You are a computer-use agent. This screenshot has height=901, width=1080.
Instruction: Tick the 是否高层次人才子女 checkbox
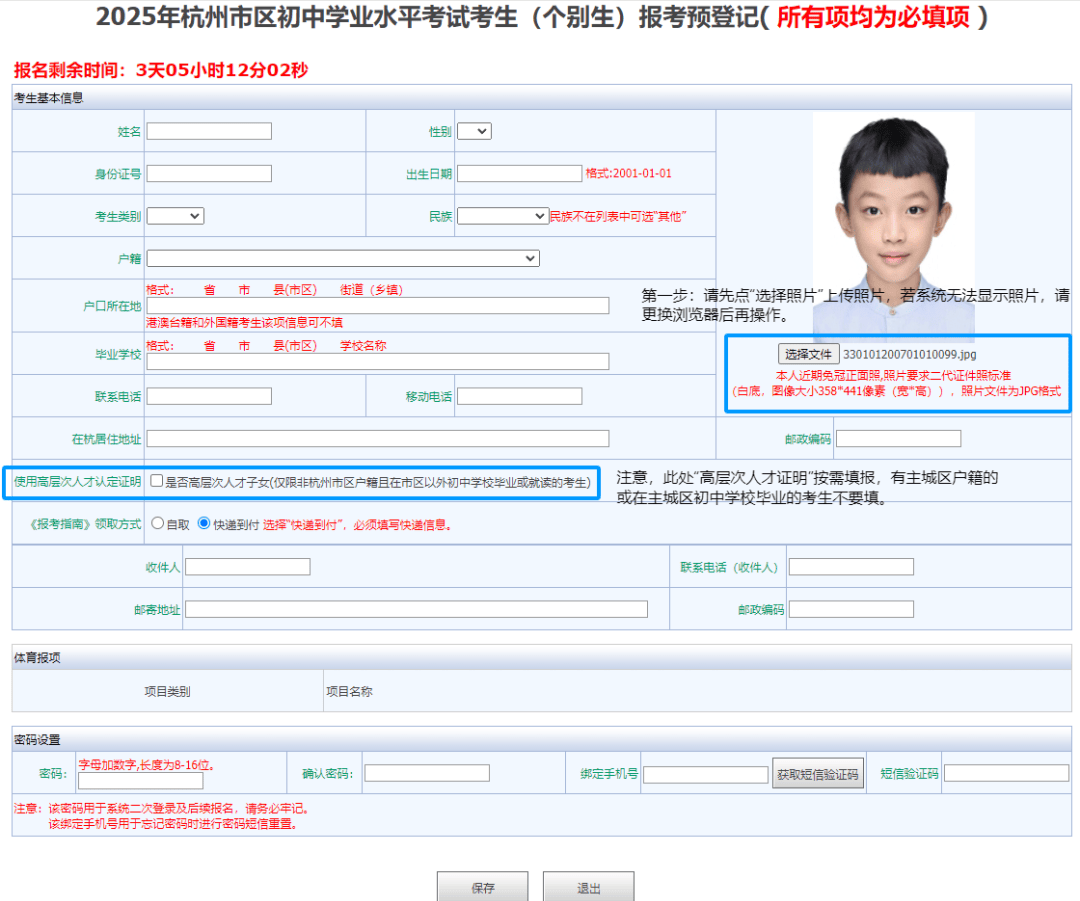(157, 481)
